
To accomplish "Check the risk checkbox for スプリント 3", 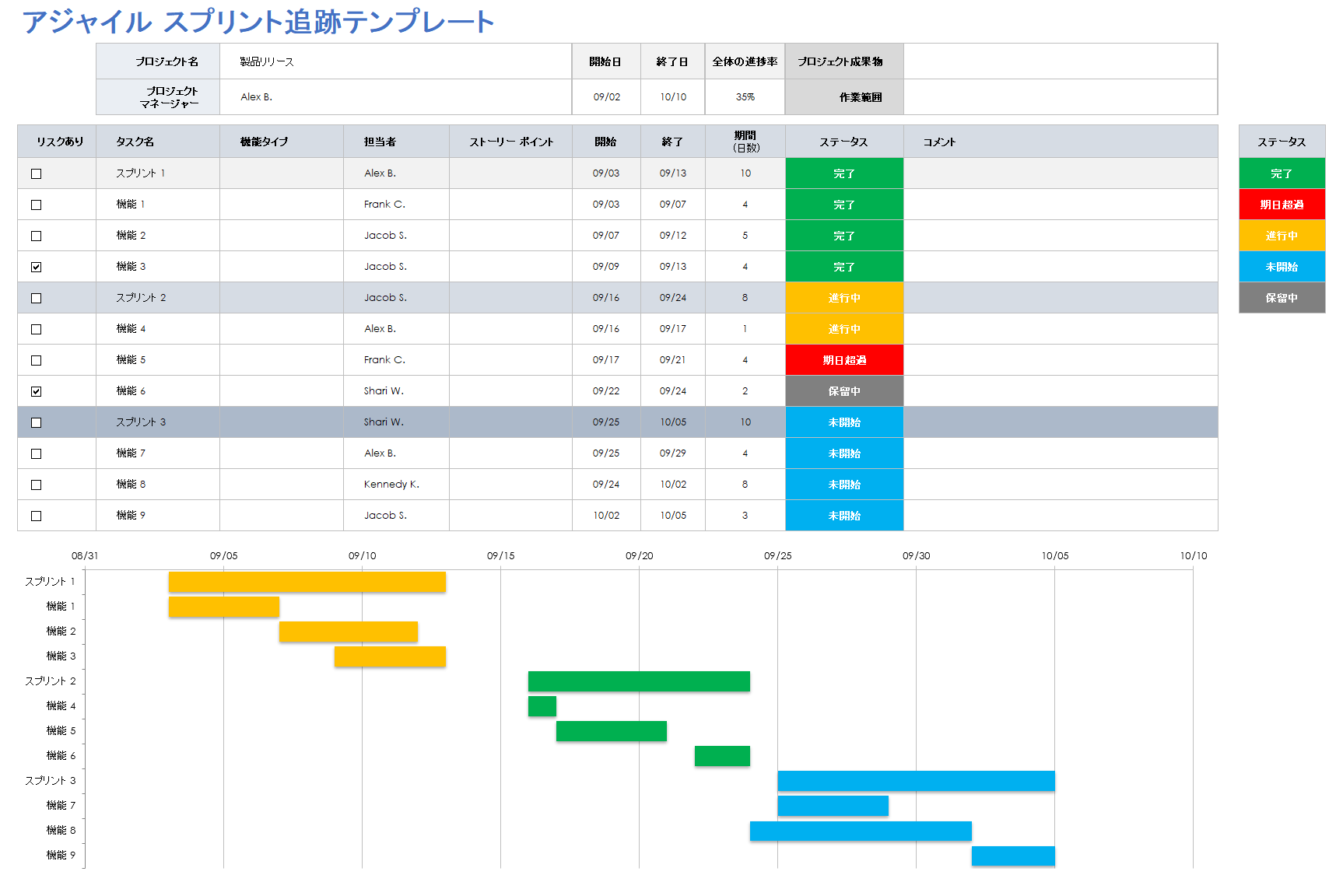I will coord(36,422).
